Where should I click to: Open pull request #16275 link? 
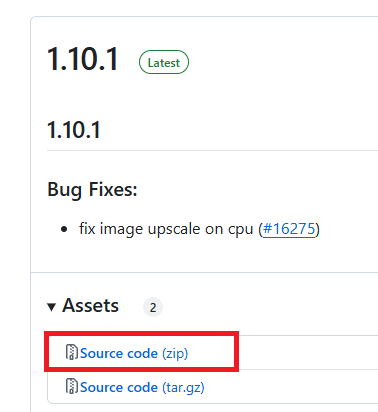pos(289,229)
